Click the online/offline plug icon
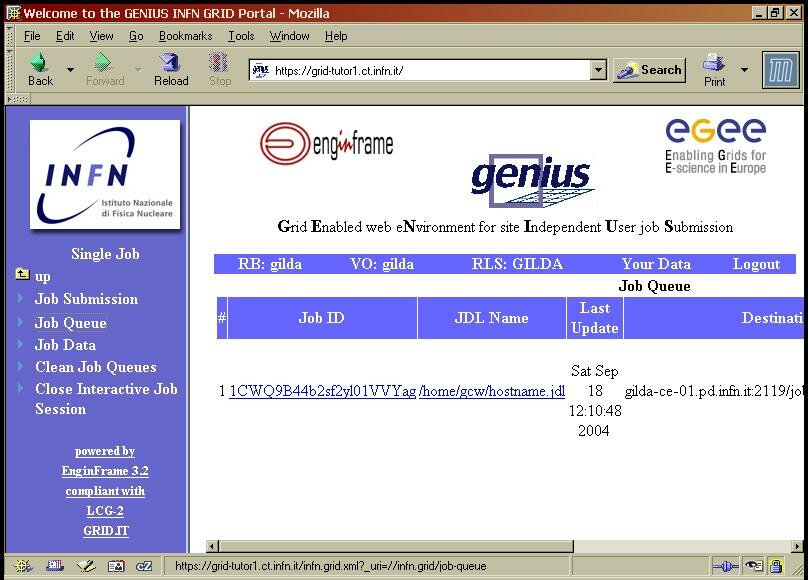 [x=725, y=566]
